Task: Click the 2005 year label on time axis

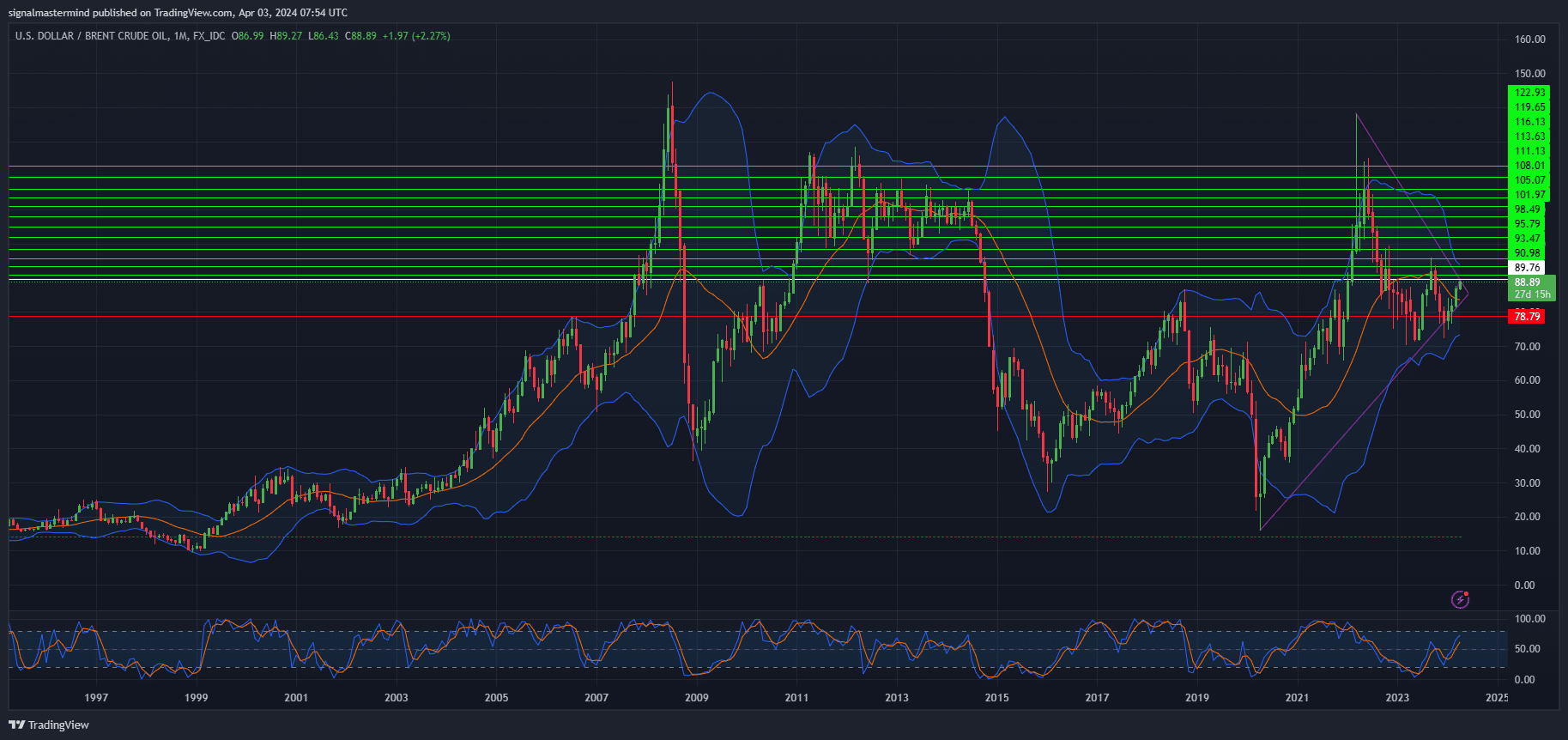Action: click(x=496, y=697)
